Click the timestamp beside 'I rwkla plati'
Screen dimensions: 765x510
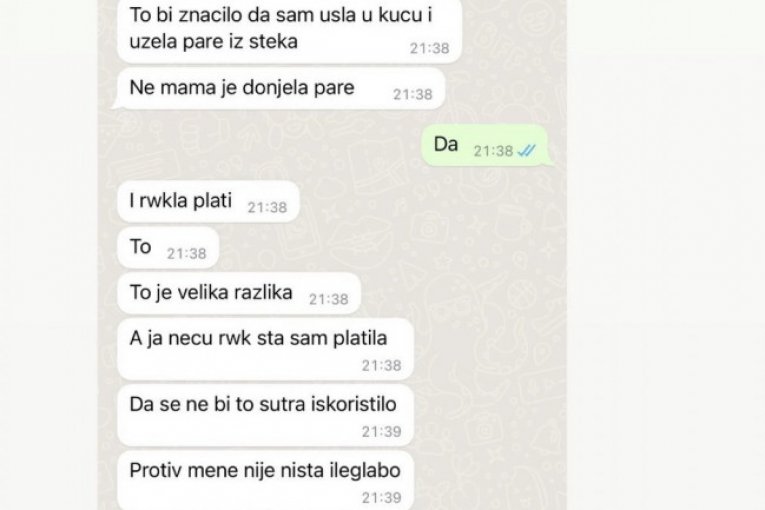click(267, 207)
